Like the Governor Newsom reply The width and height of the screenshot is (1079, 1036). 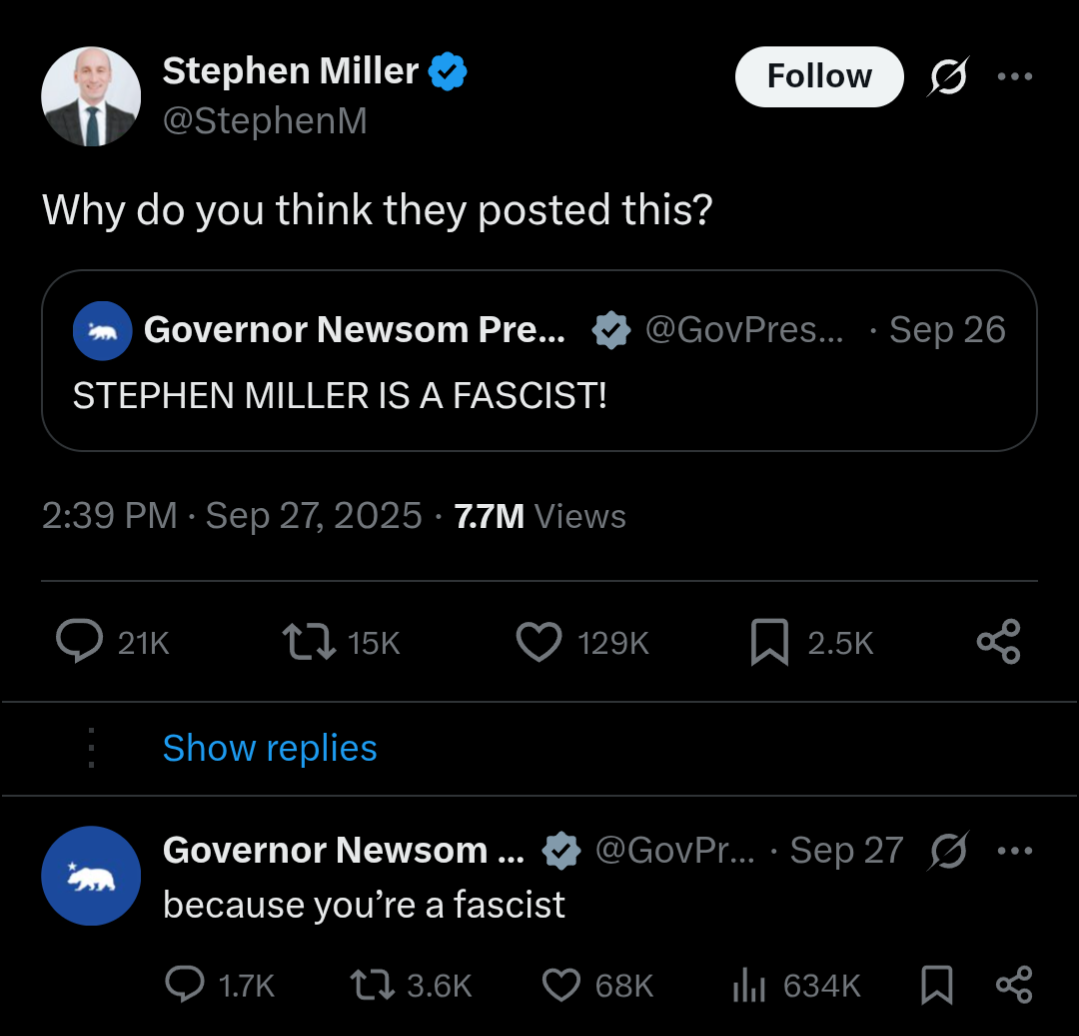click(x=562, y=986)
